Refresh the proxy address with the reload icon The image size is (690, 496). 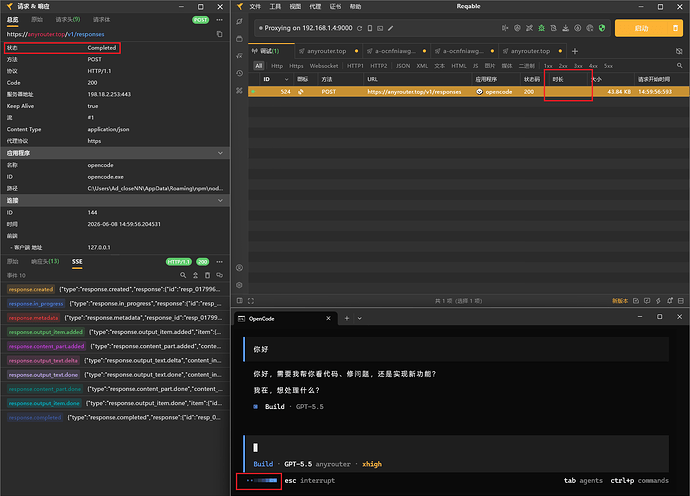pos(360,28)
